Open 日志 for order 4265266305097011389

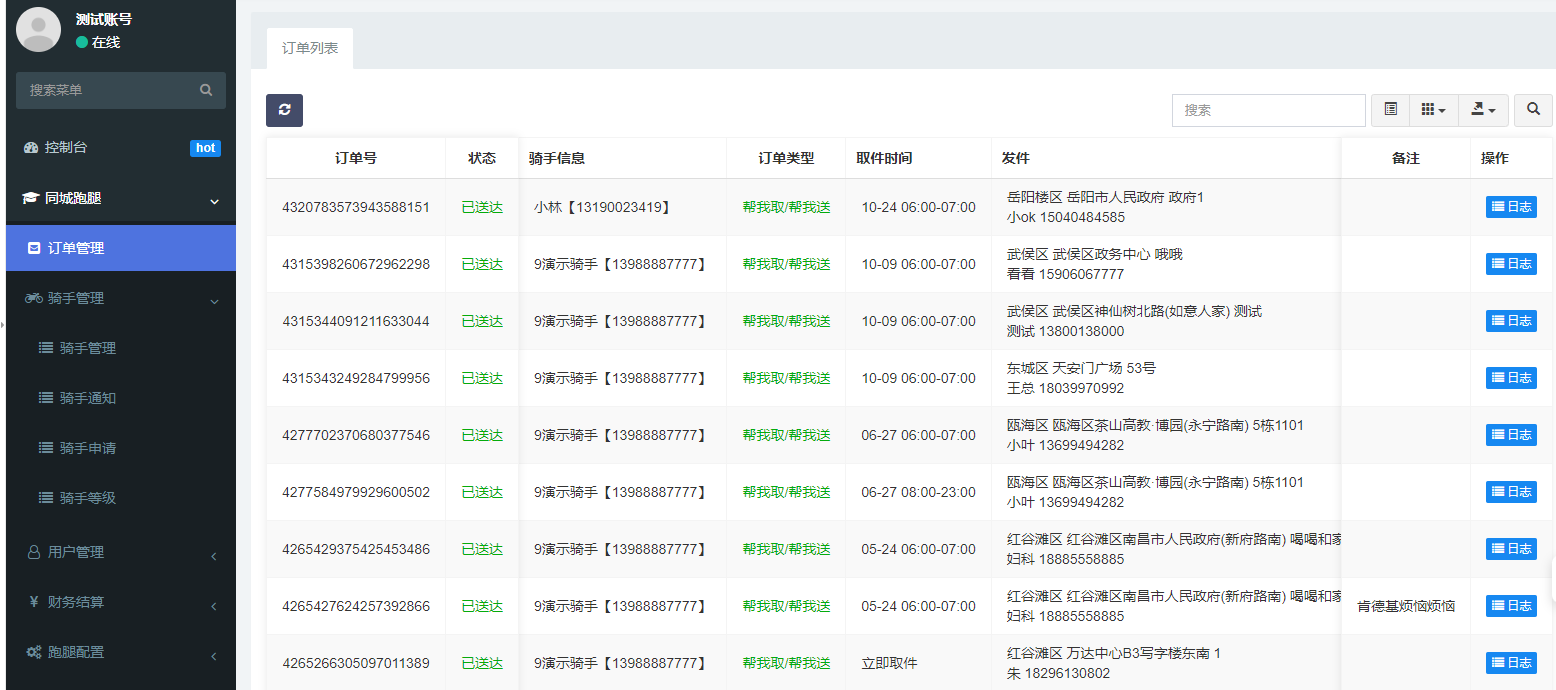pos(1510,663)
